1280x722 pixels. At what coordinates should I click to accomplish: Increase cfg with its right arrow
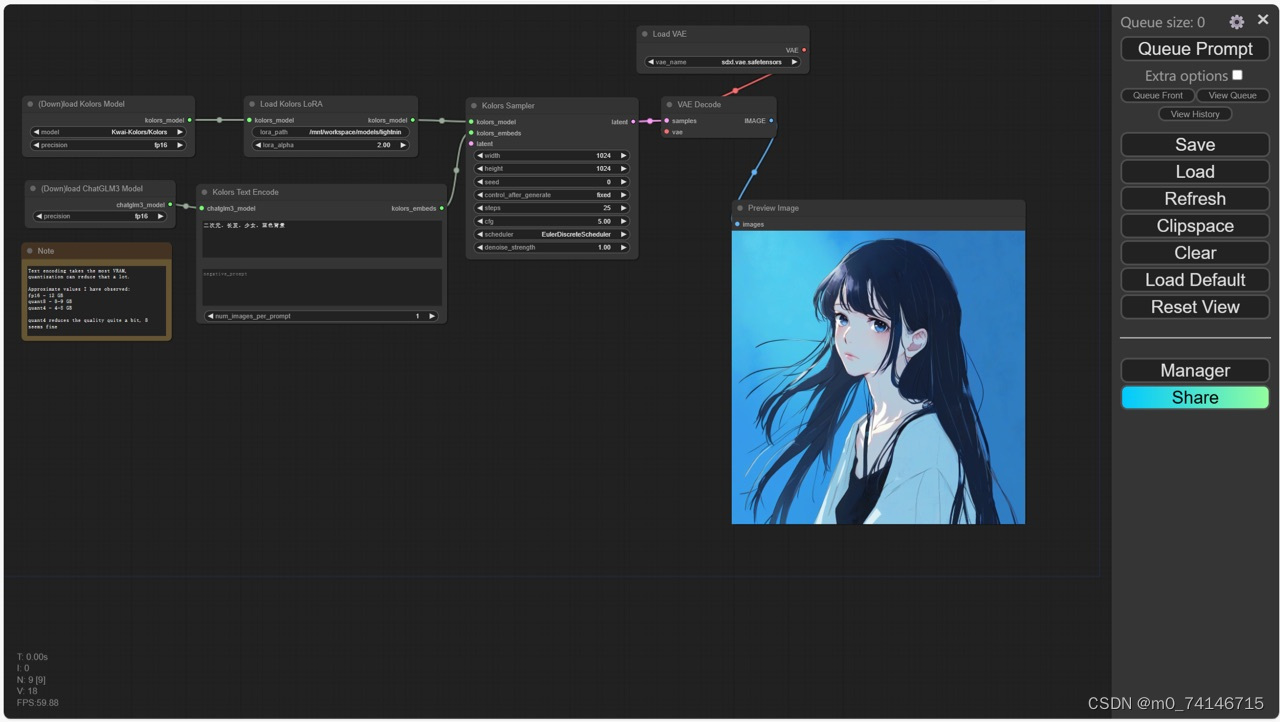pos(624,221)
